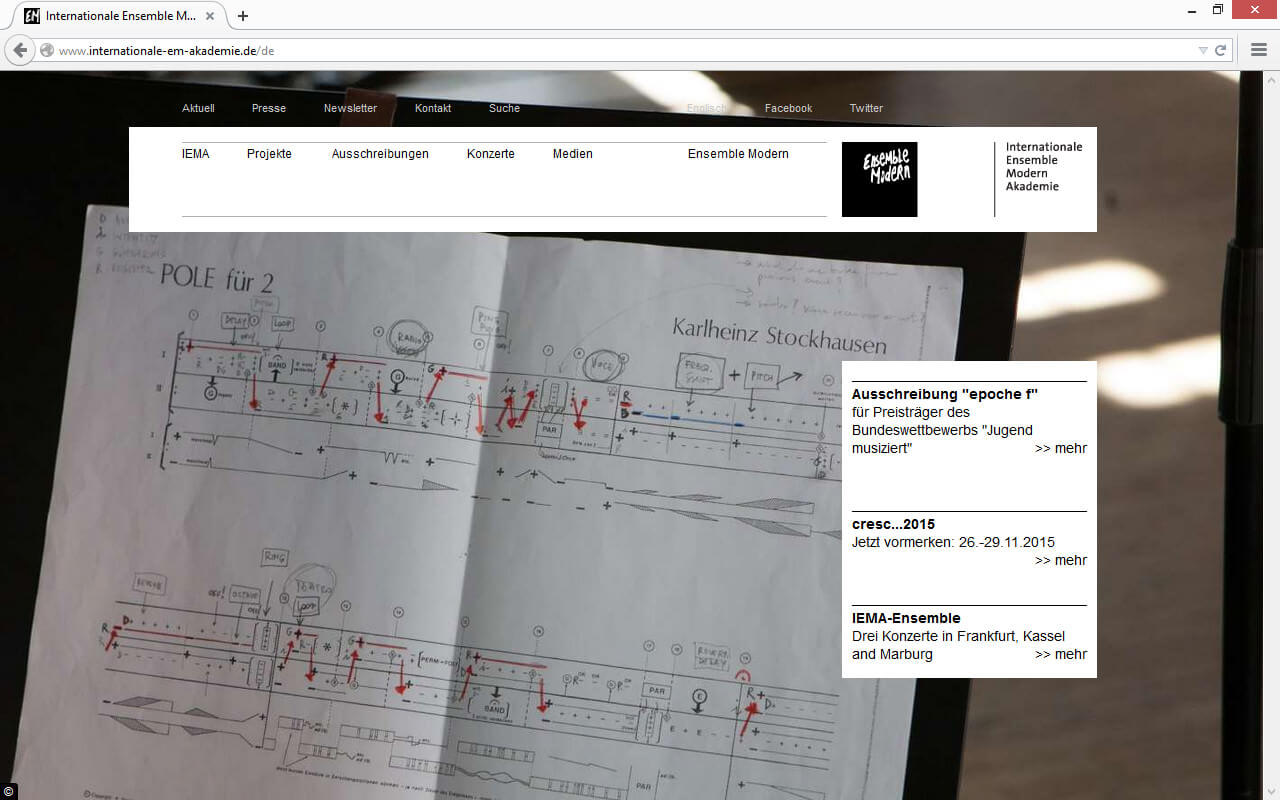Click the copyright icon in bottom corner
The height and width of the screenshot is (800, 1280).
point(9,791)
